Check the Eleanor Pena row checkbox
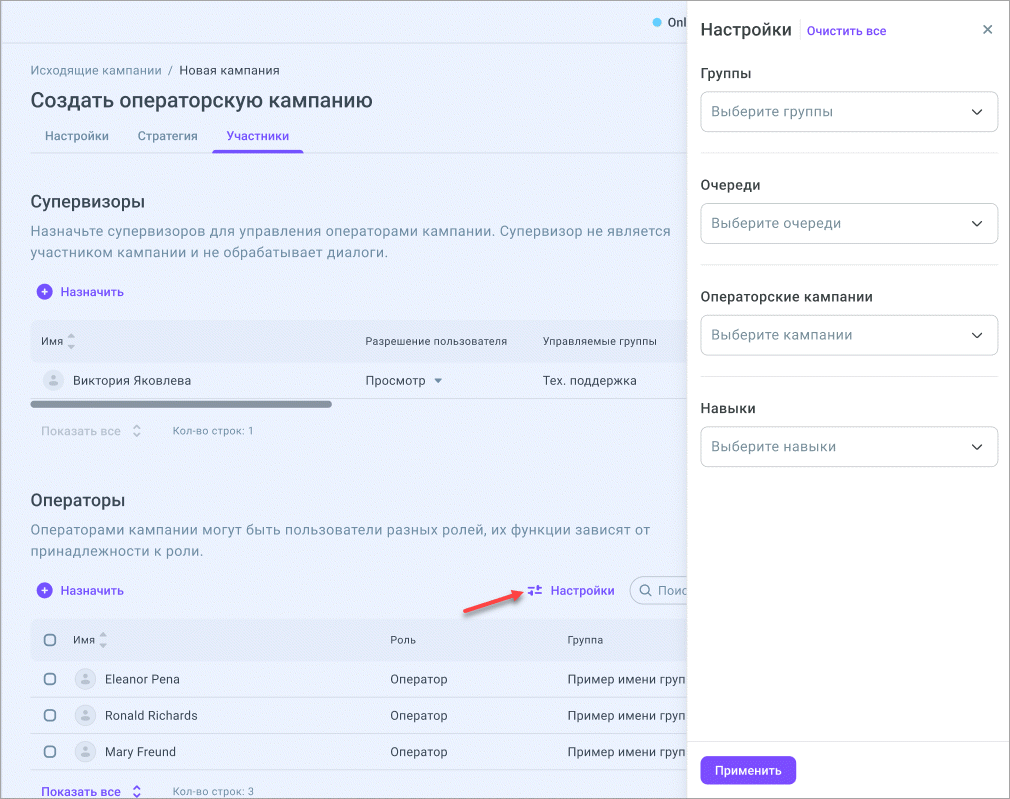Screen dimensions: 1010x799 50,679
